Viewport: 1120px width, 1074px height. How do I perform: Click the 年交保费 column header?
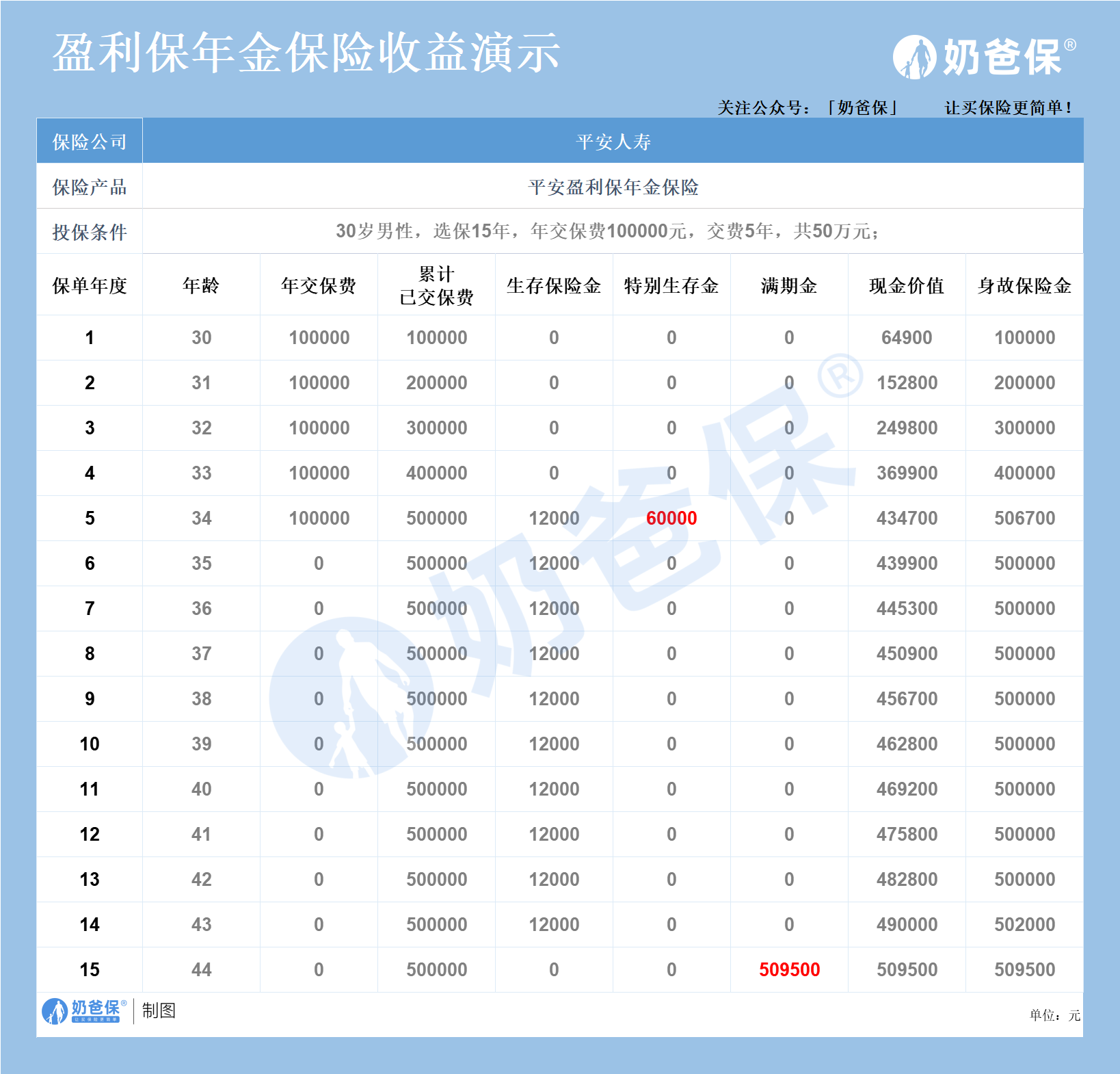click(319, 285)
